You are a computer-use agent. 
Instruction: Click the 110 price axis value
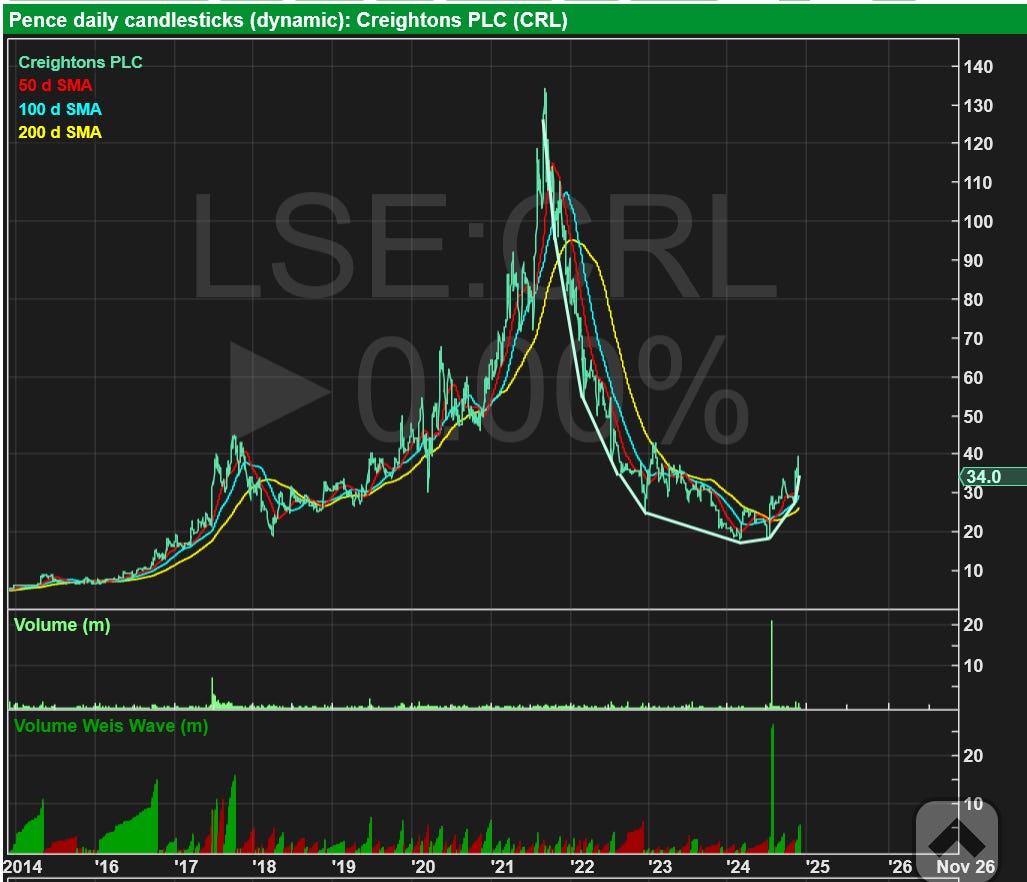(978, 183)
